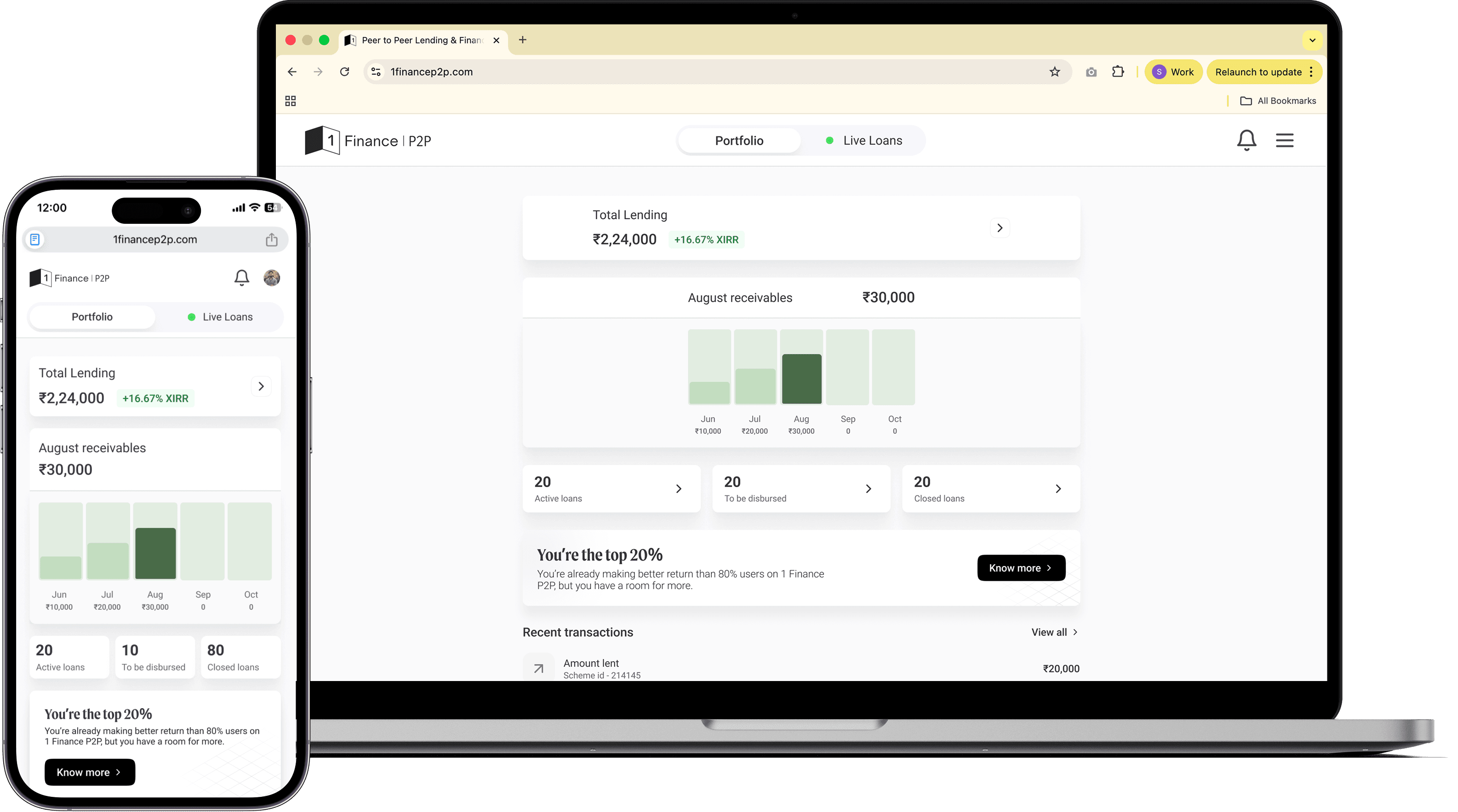Viewport: 1458px width, 812px height.
Task: Tap the 1 Finance P2P logo on phone
Action: 69,278
